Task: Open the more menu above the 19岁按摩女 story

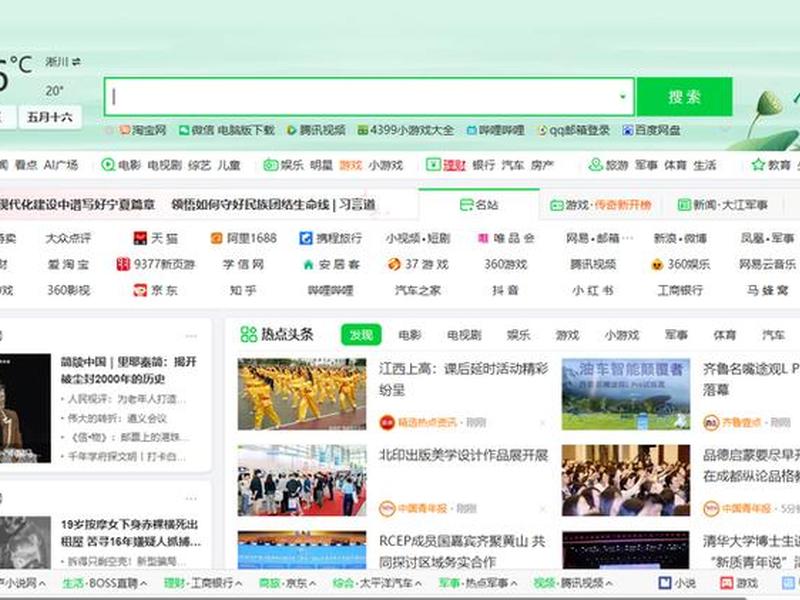Action: pos(191,498)
